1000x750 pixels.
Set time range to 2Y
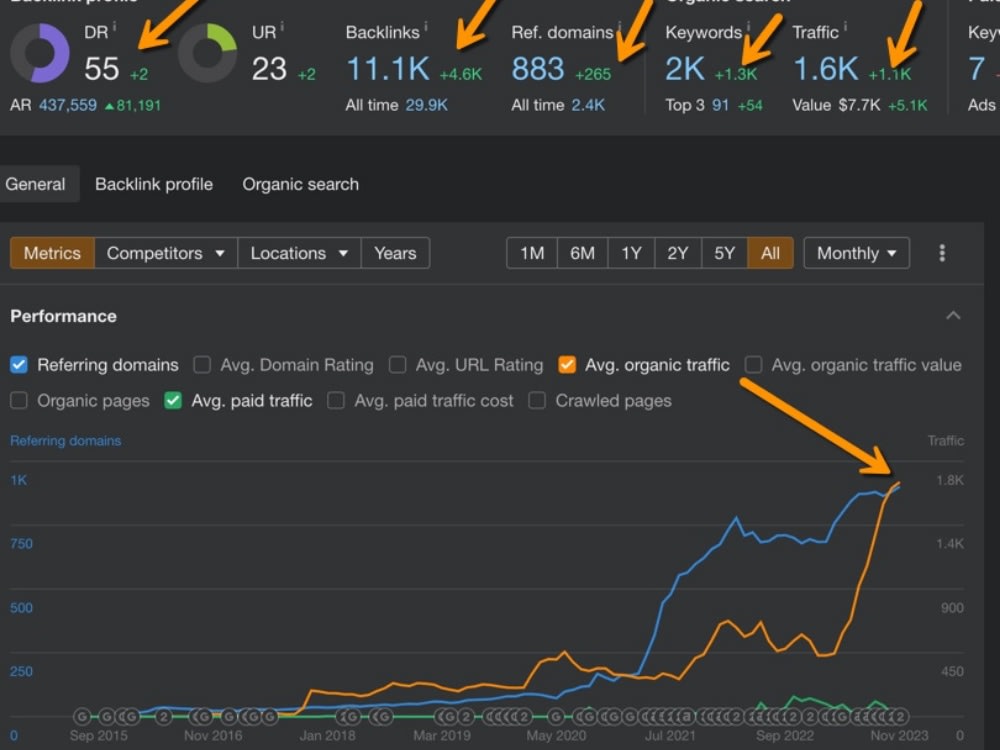coord(678,253)
